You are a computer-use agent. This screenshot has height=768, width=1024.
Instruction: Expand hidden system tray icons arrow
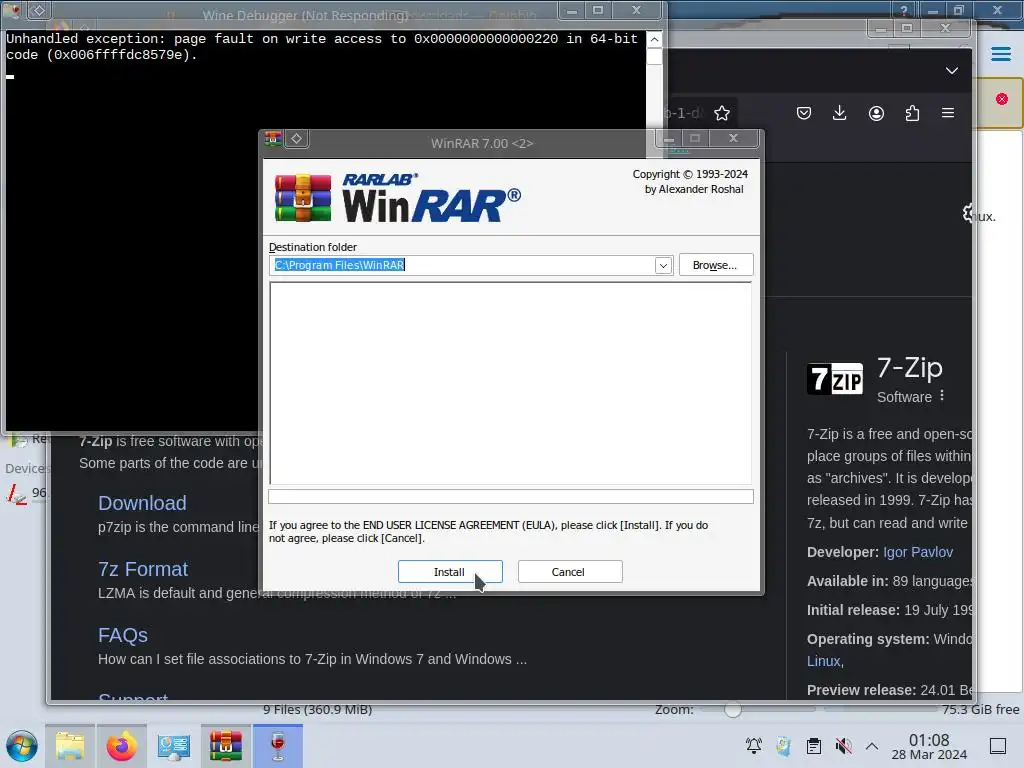(872, 746)
